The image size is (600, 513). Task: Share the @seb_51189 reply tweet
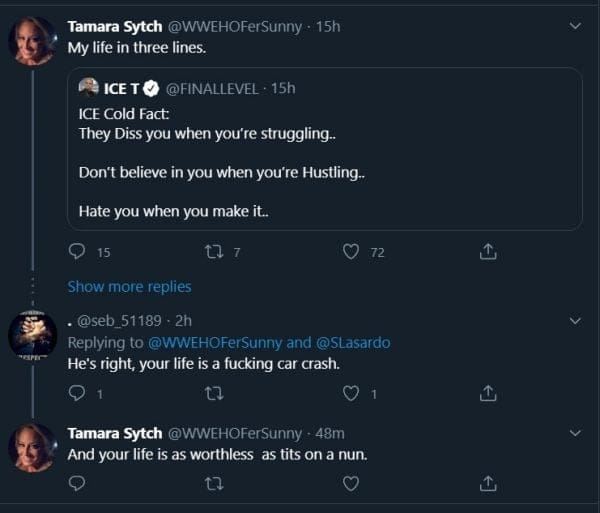tap(488, 394)
